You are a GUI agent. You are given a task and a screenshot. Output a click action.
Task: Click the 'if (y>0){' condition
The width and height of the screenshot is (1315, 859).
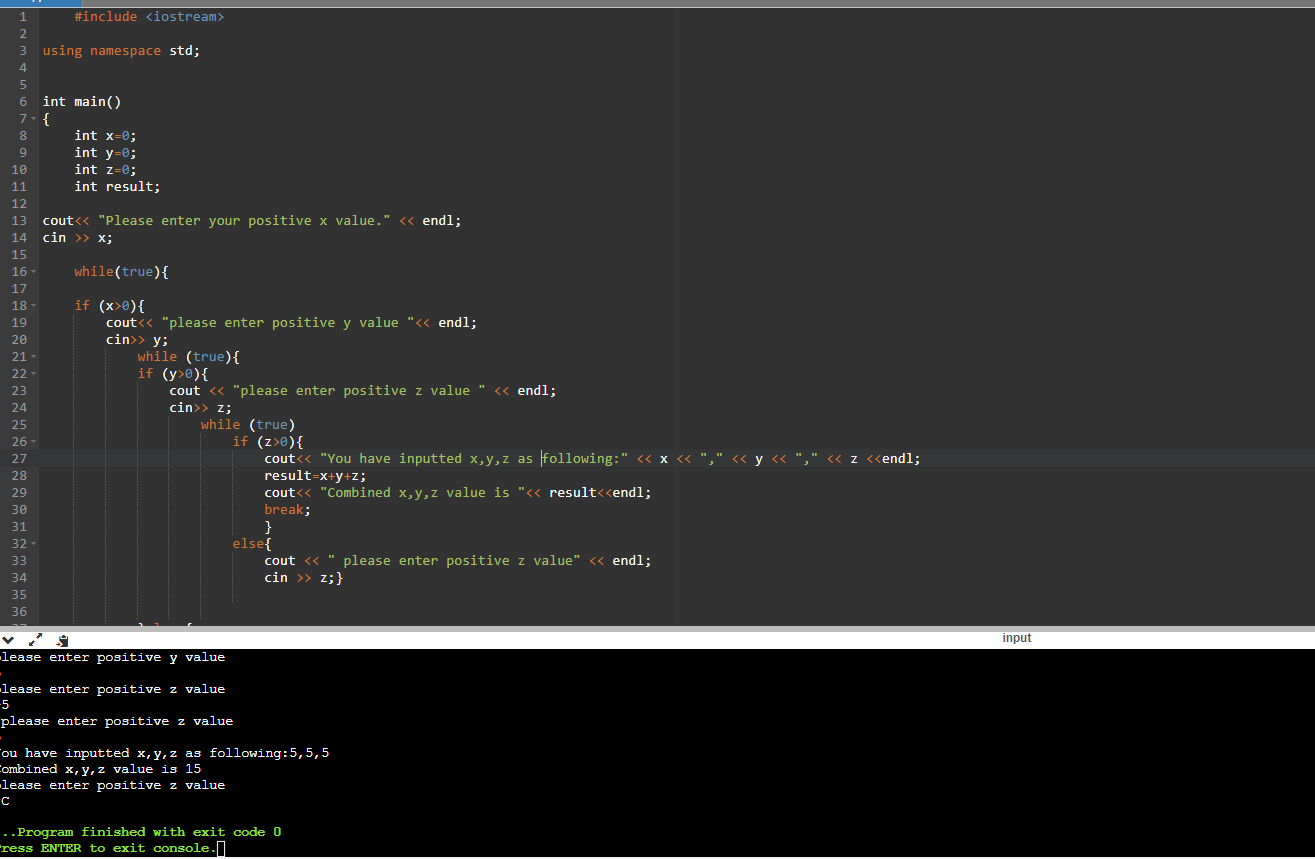pyautogui.click(x=173, y=374)
